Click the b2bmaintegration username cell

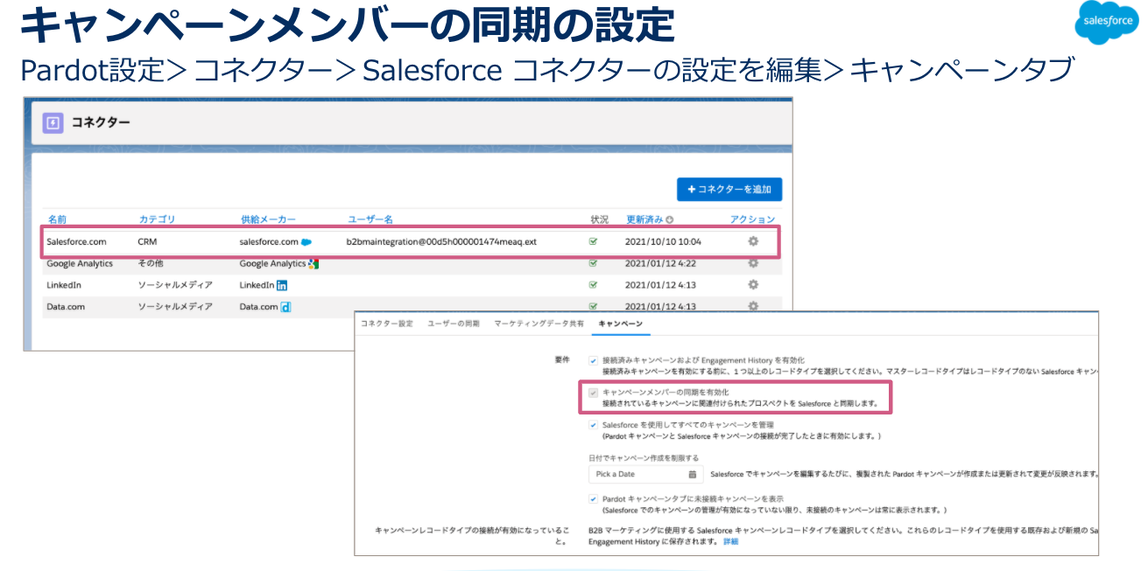pos(442,242)
